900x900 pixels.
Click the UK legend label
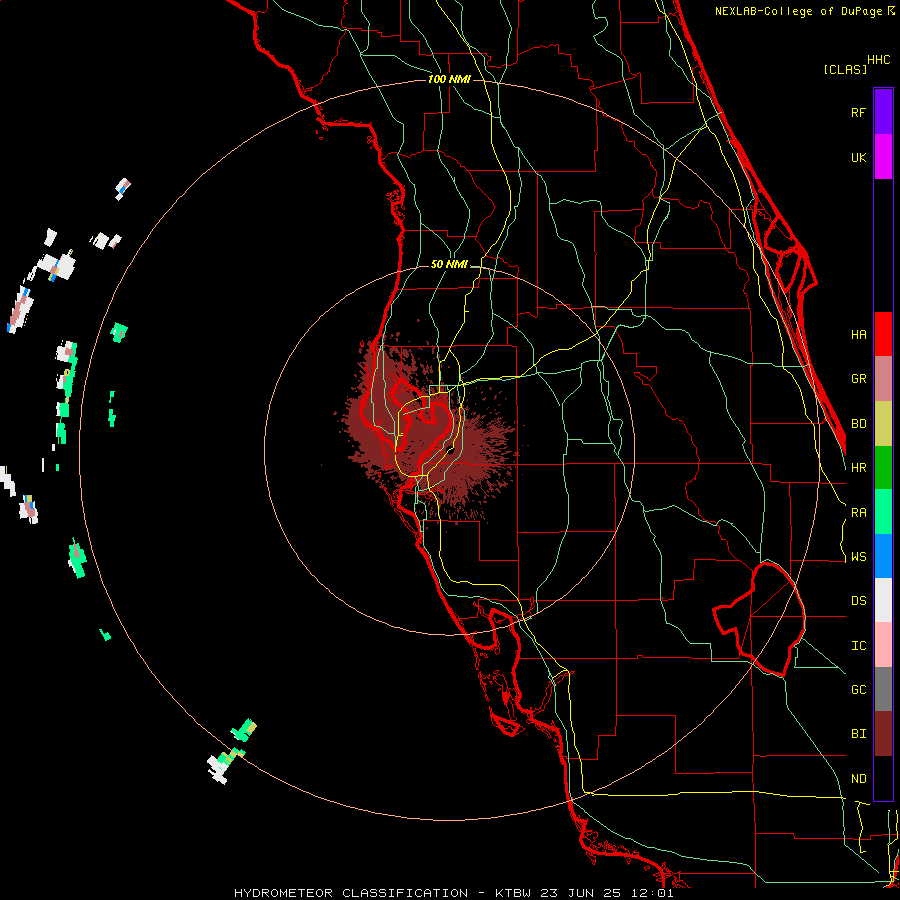click(x=858, y=157)
